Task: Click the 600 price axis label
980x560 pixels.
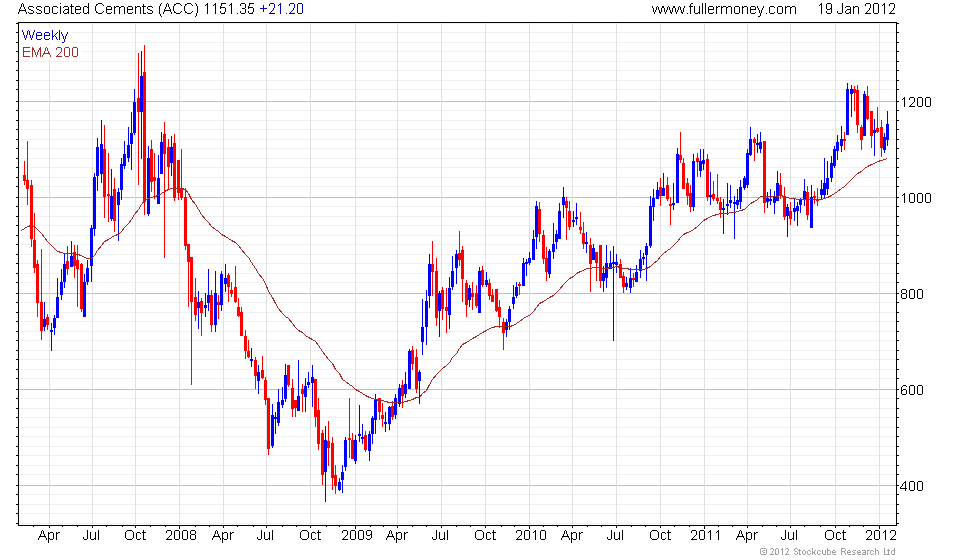Action: (x=912, y=390)
